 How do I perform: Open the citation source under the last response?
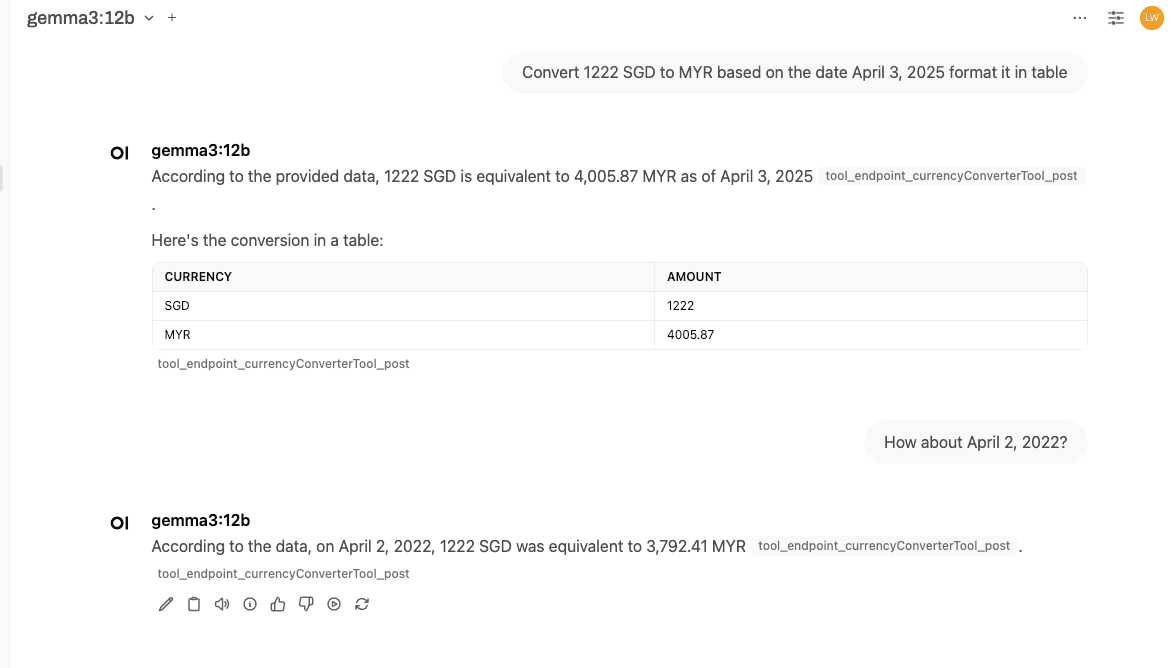tap(284, 574)
